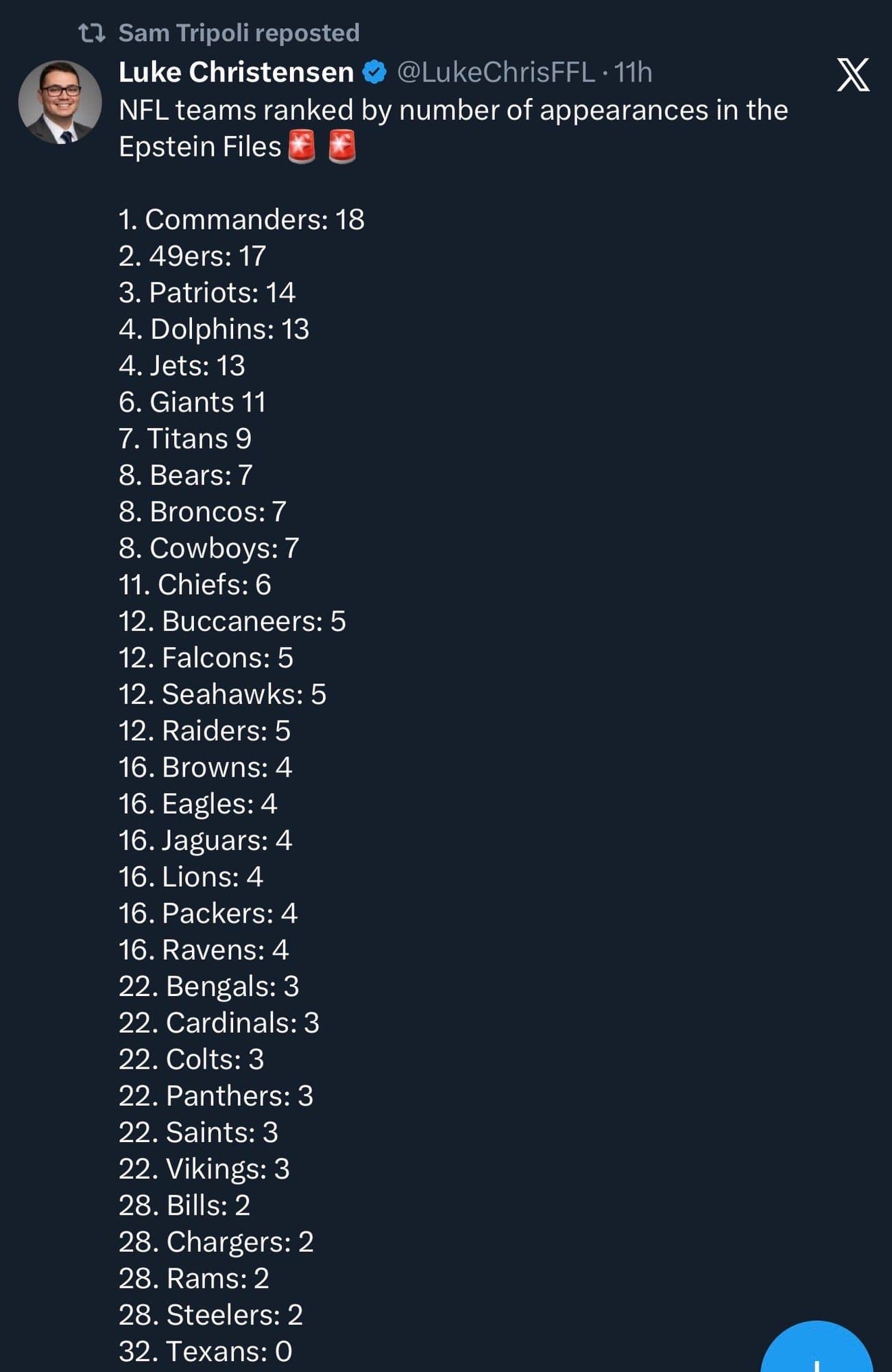Click the "2. 49ers: 17" line
892x1372 pixels.
(192, 257)
